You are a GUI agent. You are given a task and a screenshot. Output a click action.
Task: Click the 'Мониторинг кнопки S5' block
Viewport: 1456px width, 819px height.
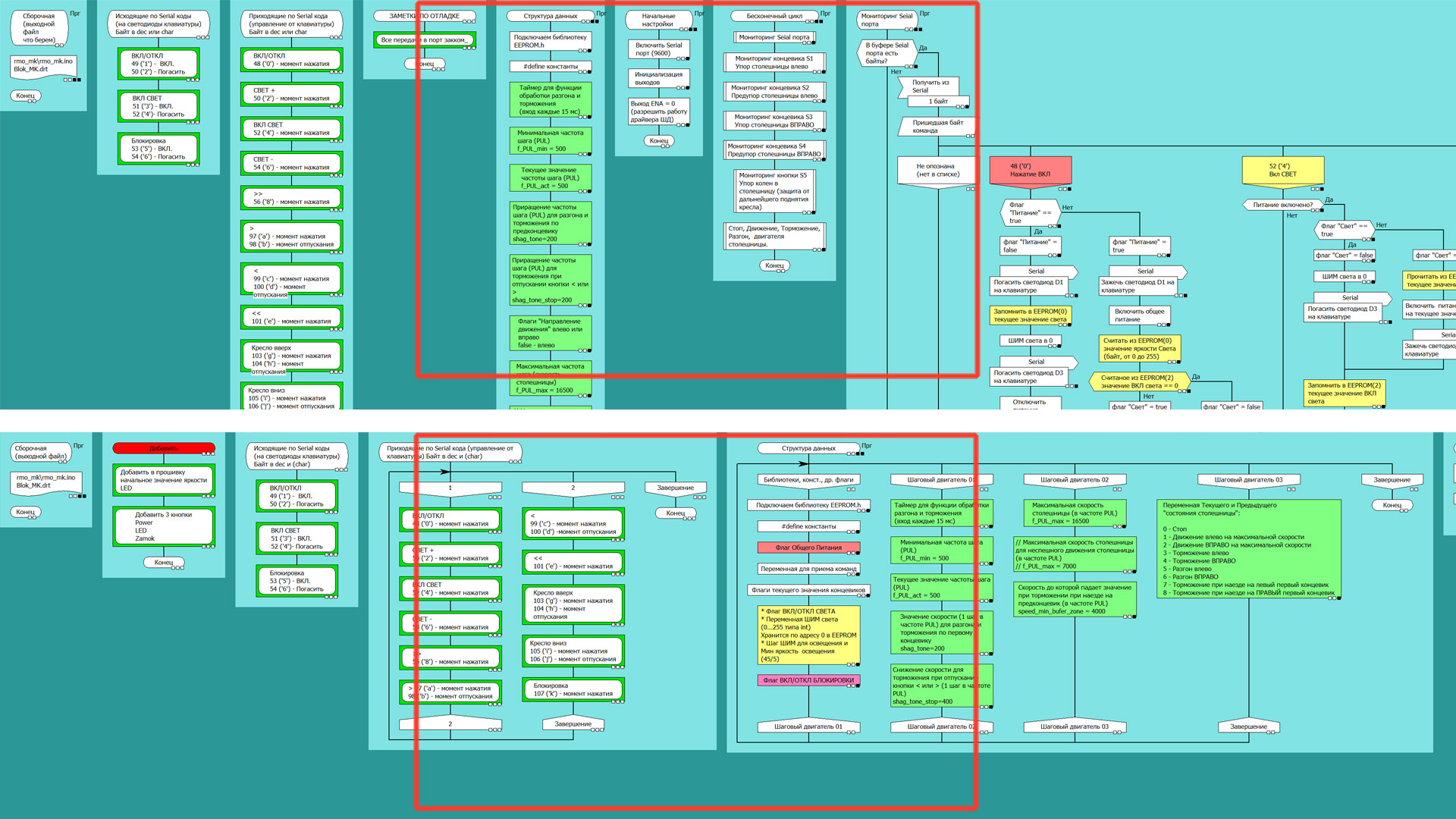(774, 190)
